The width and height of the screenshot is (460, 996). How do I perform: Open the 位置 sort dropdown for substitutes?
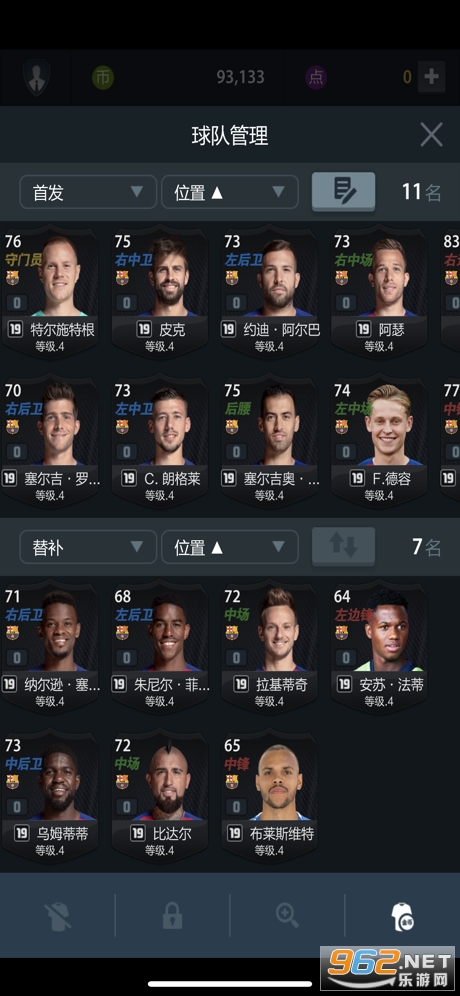pos(229,547)
